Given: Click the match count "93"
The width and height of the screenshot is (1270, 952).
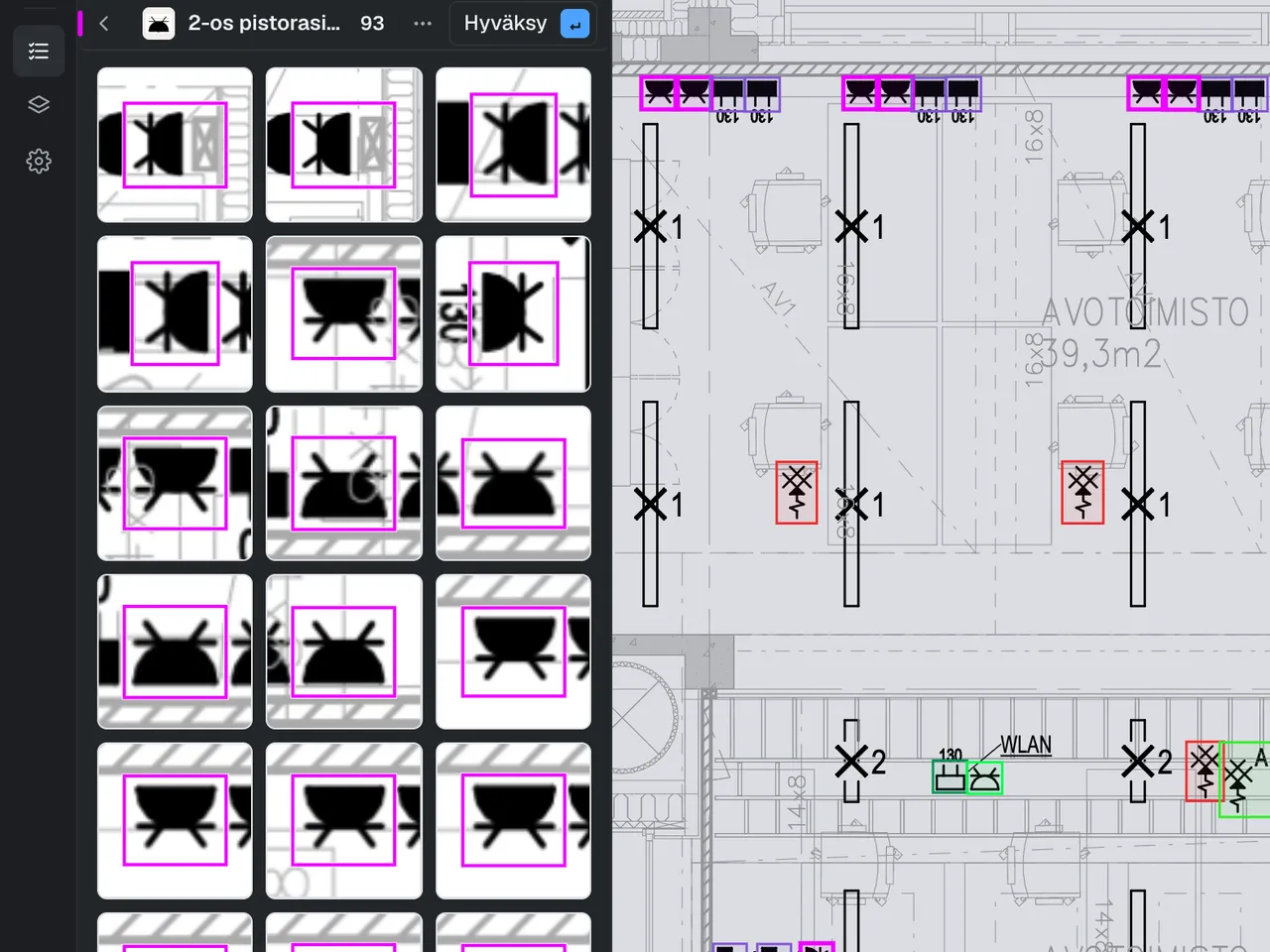Looking at the screenshot, I should click(372, 23).
